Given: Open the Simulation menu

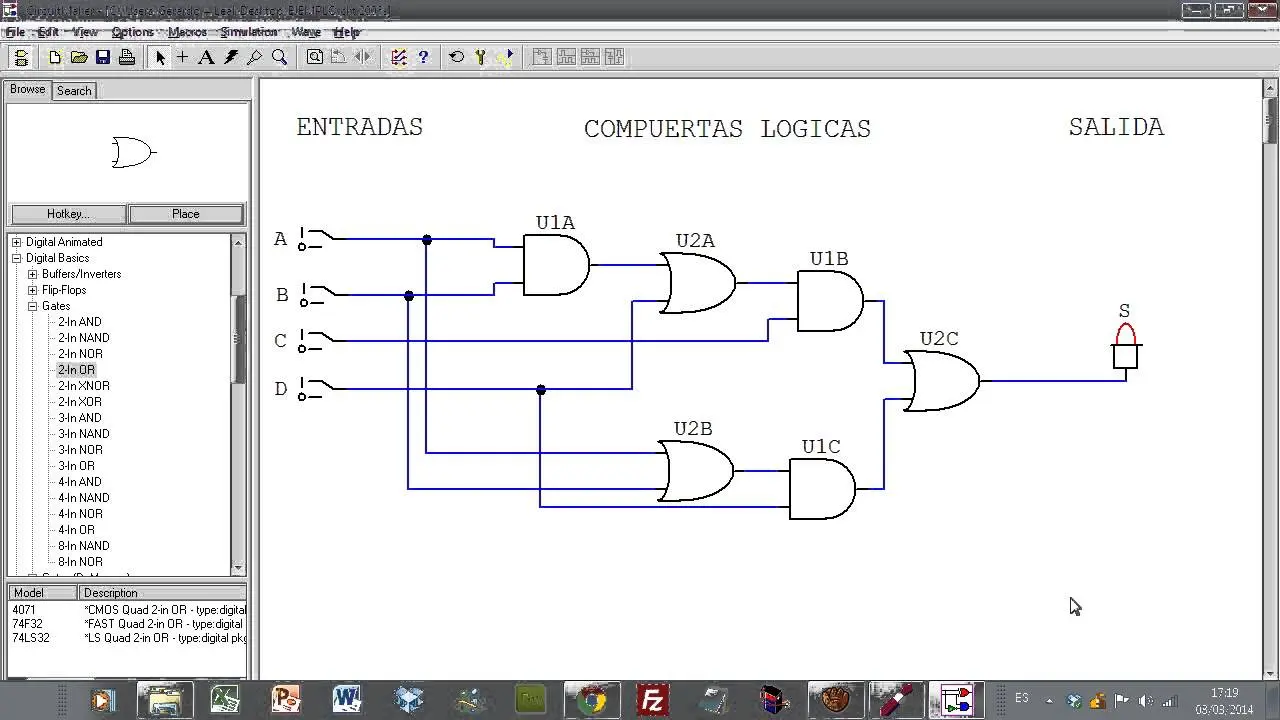Looking at the screenshot, I should pos(248,32).
